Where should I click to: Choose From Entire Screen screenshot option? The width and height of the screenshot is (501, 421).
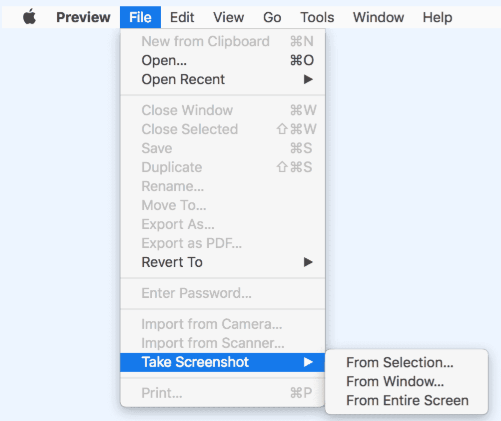[407, 400]
